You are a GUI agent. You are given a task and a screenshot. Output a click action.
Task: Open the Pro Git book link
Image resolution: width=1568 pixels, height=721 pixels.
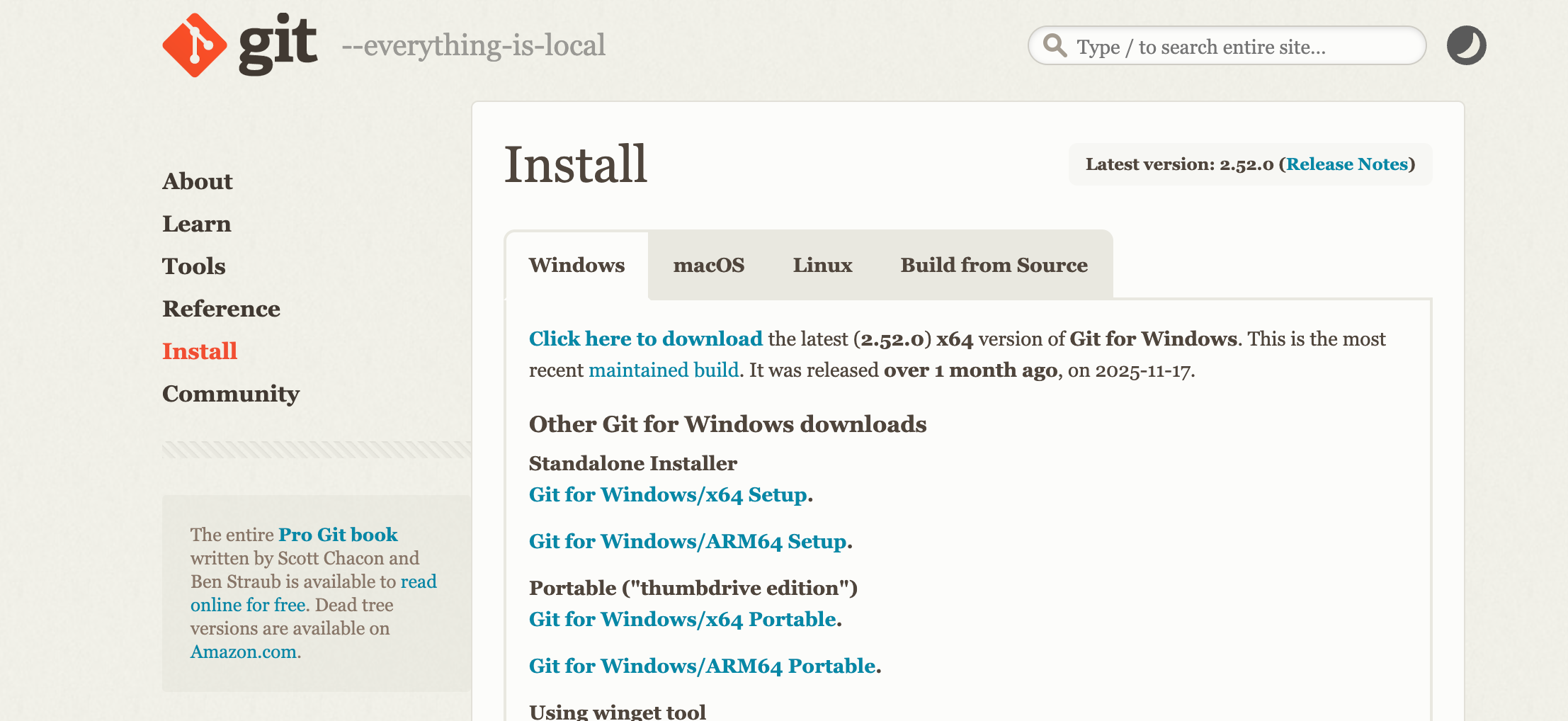coord(338,535)
